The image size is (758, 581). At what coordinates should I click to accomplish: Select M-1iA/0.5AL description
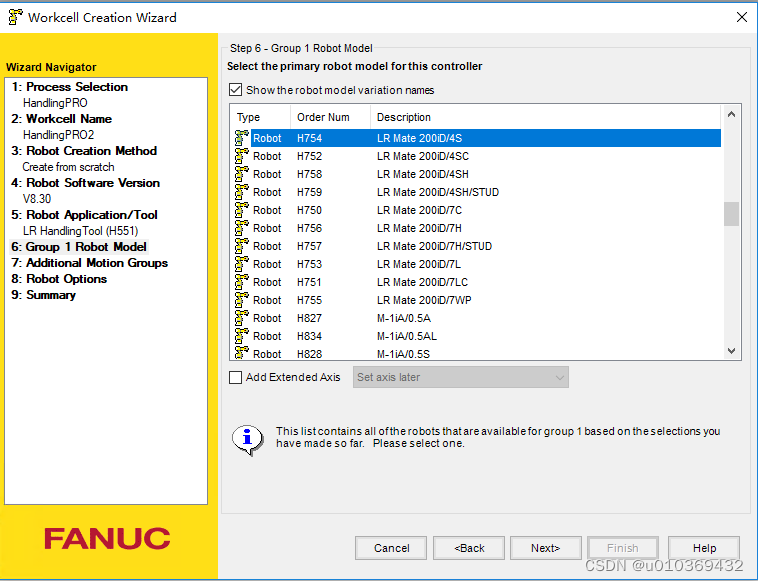click(407, 336)
